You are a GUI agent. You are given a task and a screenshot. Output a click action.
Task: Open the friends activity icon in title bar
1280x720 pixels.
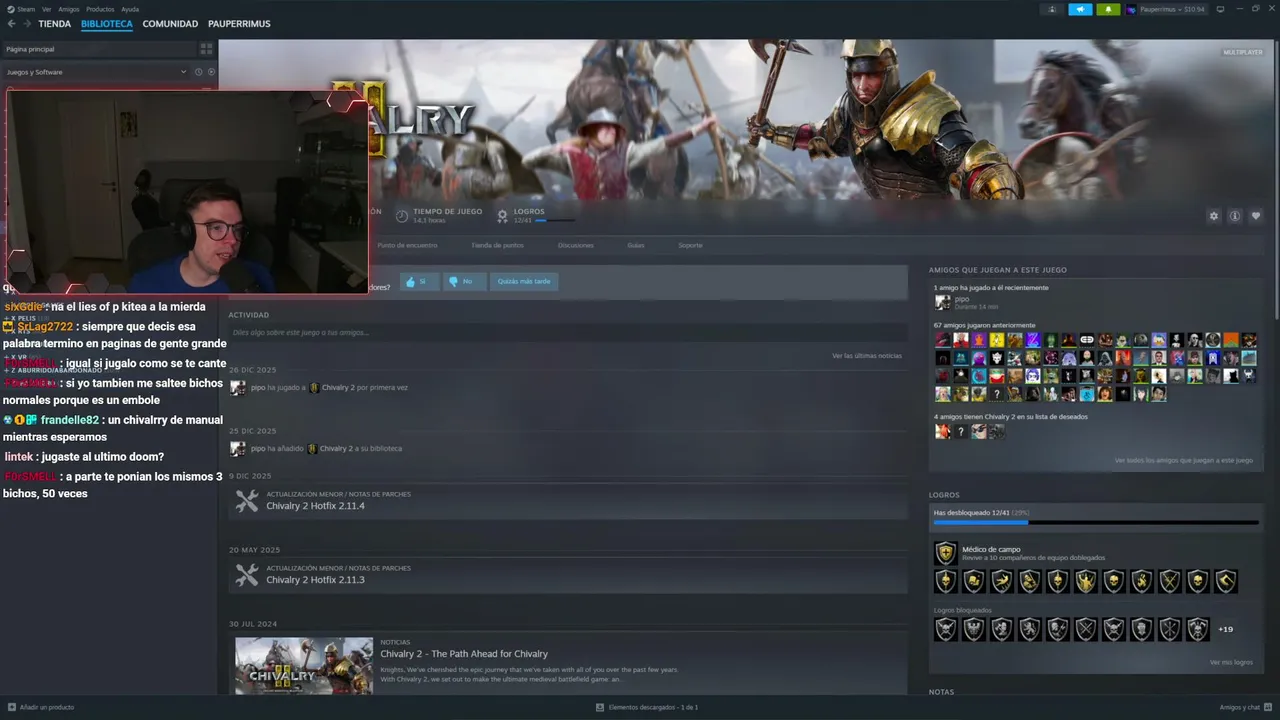1052,9
